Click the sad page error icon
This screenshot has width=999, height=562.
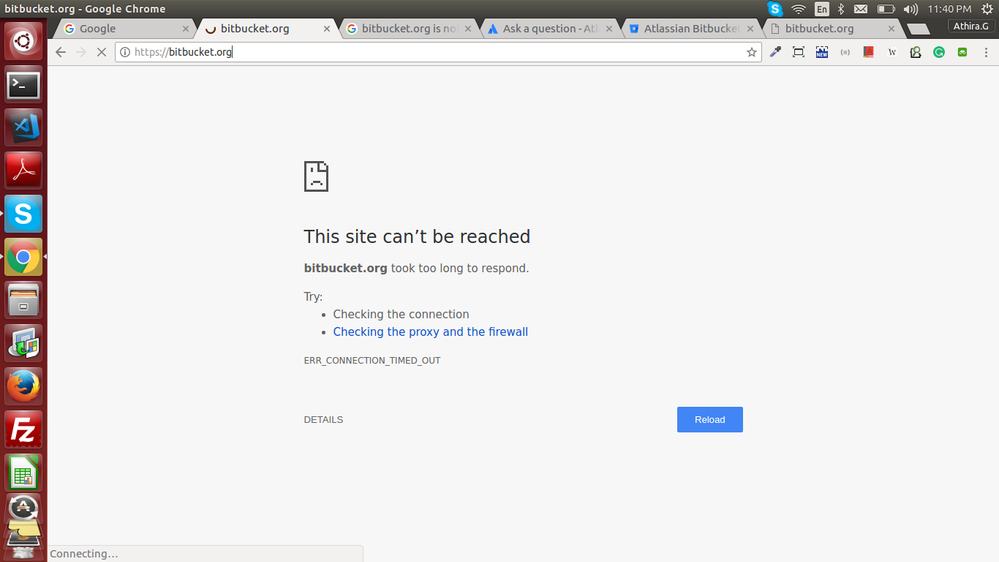(316, 177)
